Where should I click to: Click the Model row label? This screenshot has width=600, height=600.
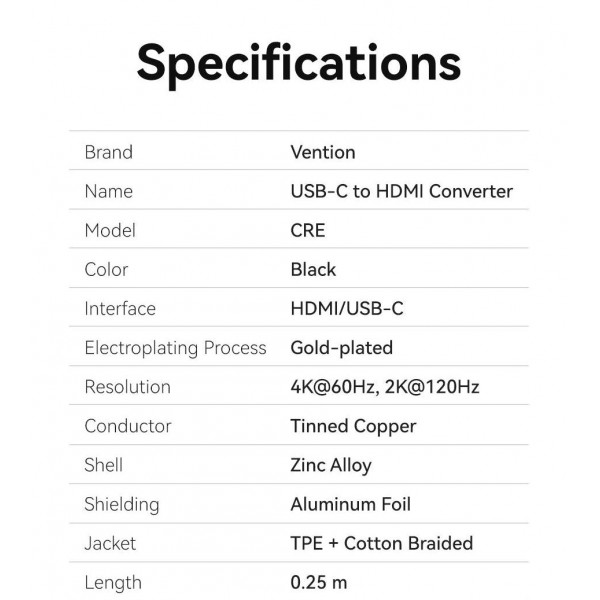[x=110, y=230]
